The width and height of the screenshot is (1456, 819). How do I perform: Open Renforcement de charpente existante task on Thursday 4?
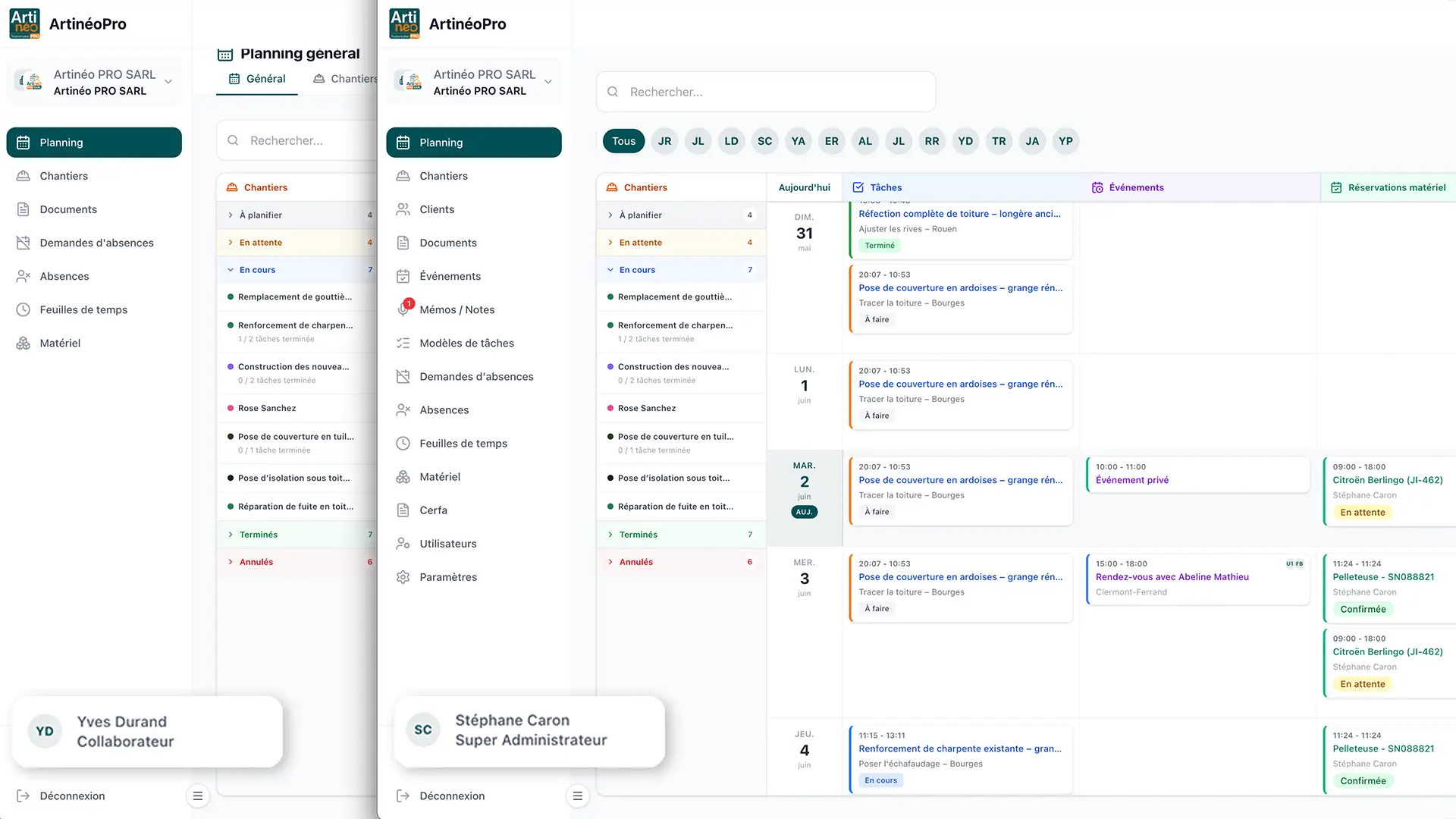(961, 760)
